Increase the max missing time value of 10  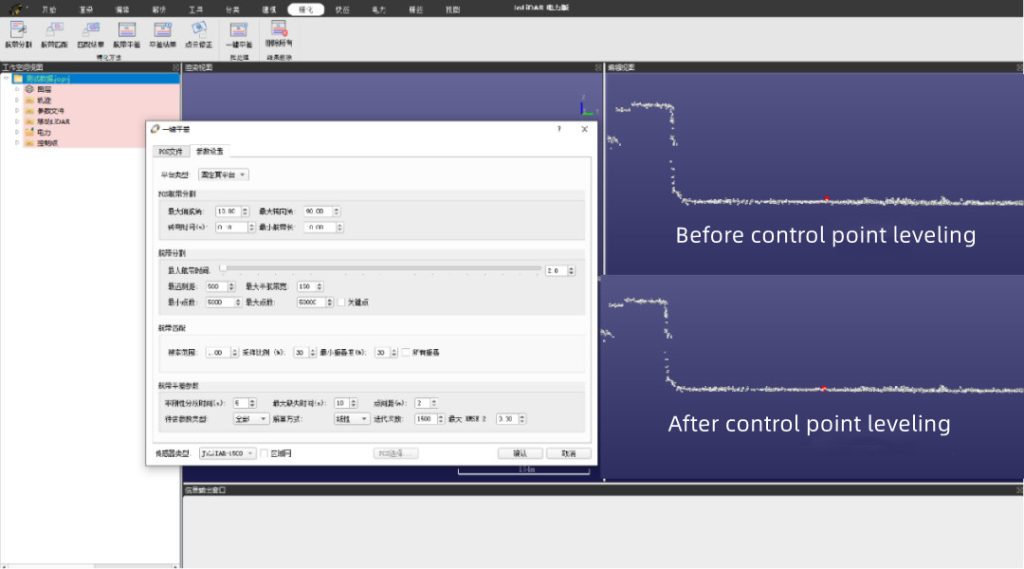(353, 400)
